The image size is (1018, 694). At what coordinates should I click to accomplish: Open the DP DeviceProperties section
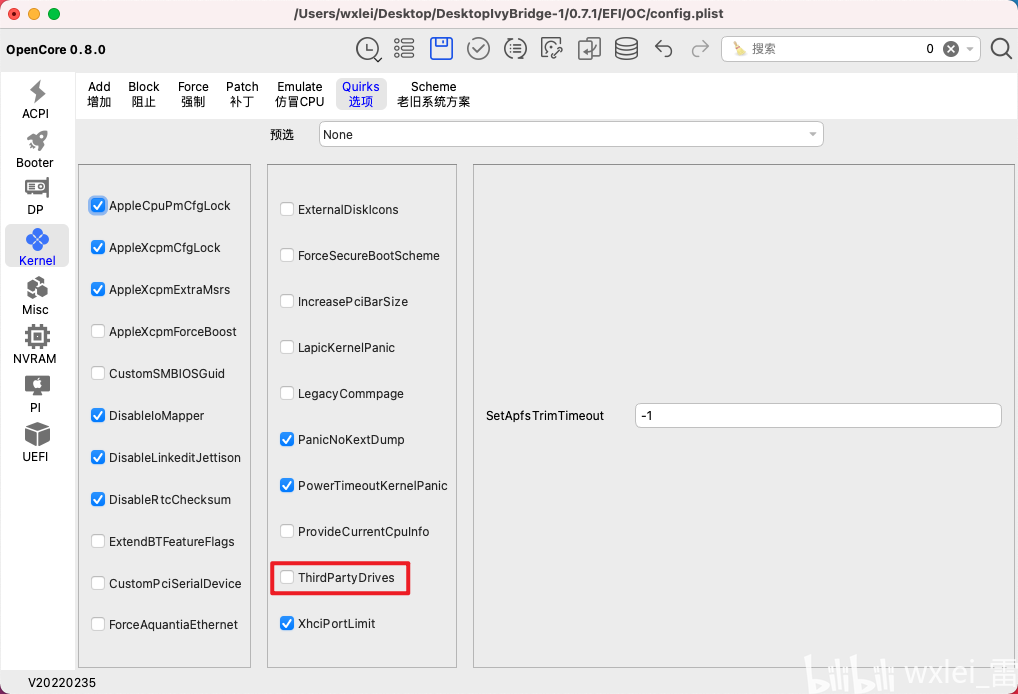coord(36,197)
